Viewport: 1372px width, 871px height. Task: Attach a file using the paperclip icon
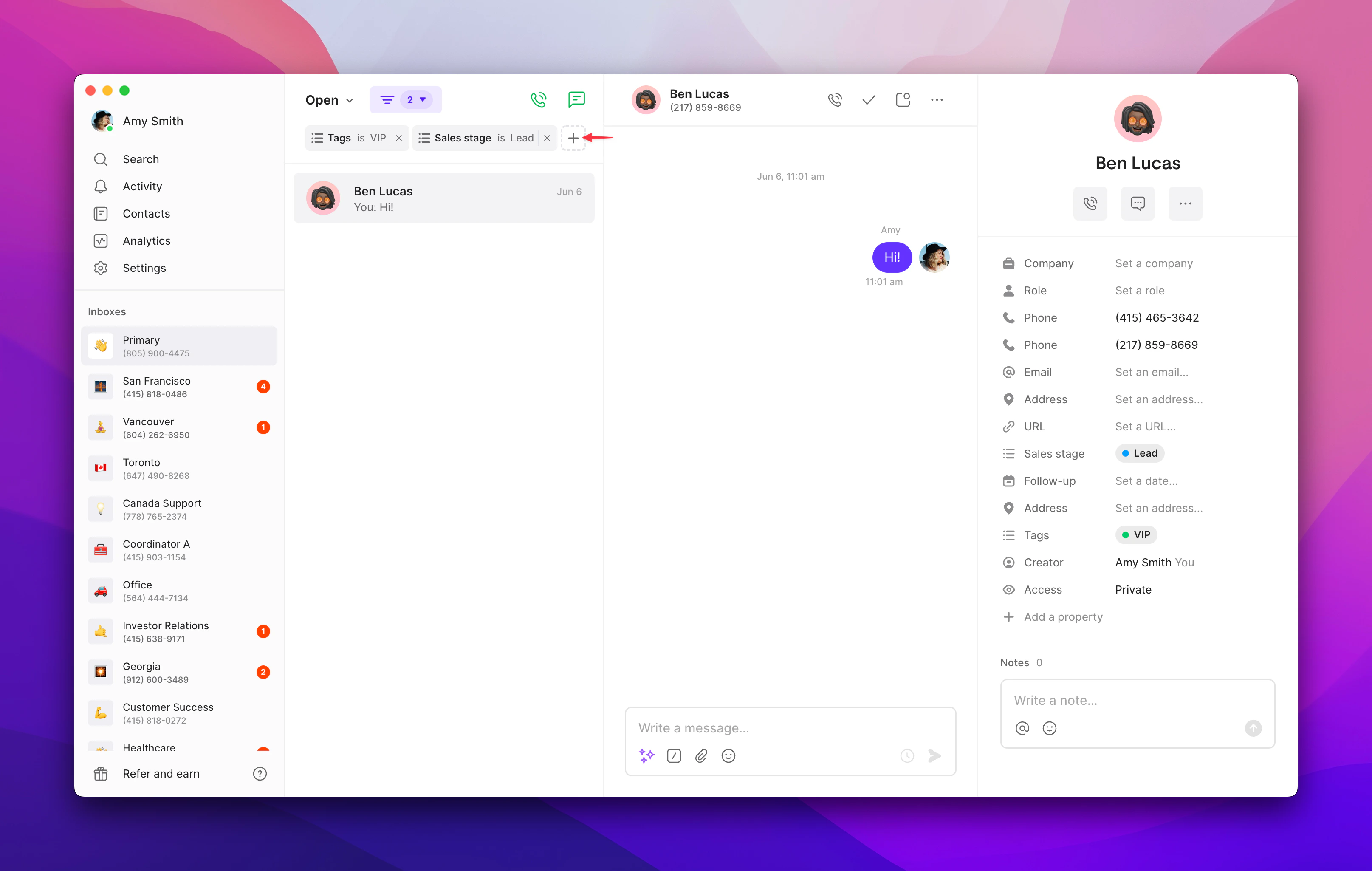click(701, 756)
